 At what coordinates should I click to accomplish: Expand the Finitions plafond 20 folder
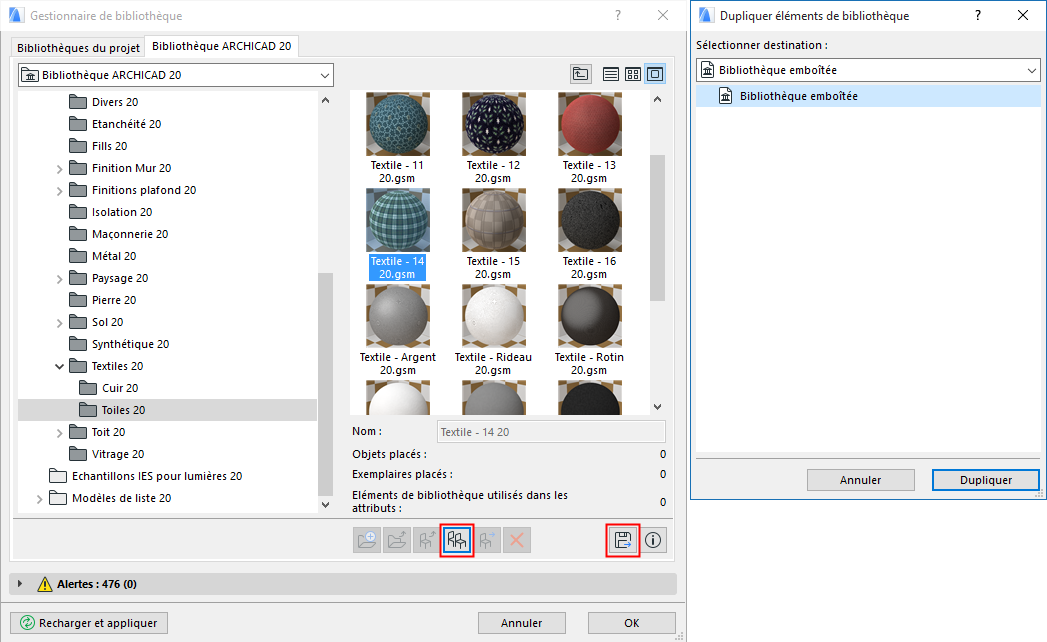59,191
